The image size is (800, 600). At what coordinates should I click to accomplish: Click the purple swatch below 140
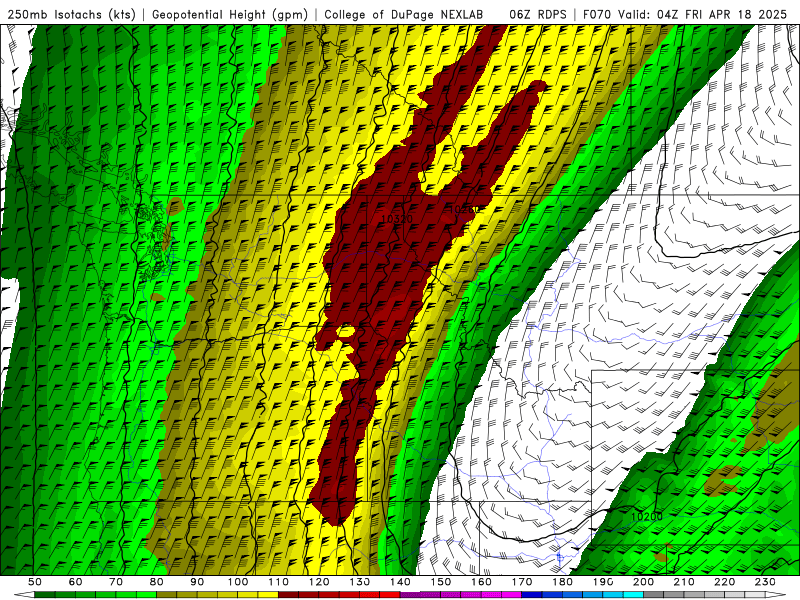pyautogui.click(x=410, y=594)
